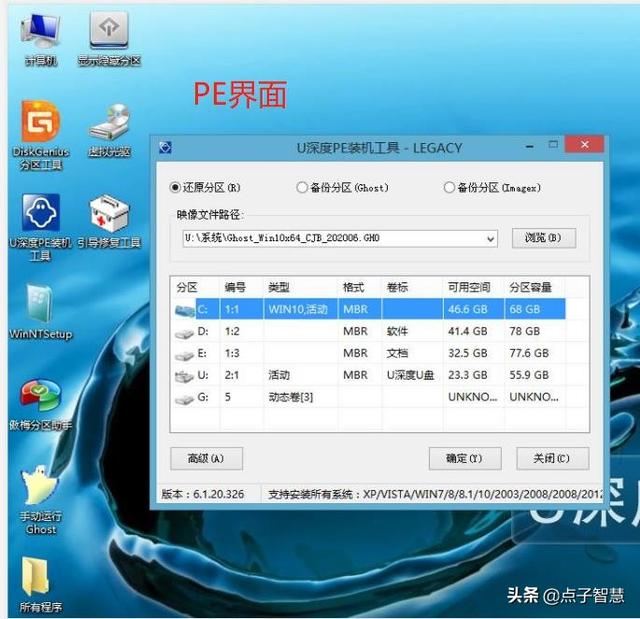Screen dimensions: 640x619
Task: Click the 1:3 partition number cell
Action: (241, 353)
